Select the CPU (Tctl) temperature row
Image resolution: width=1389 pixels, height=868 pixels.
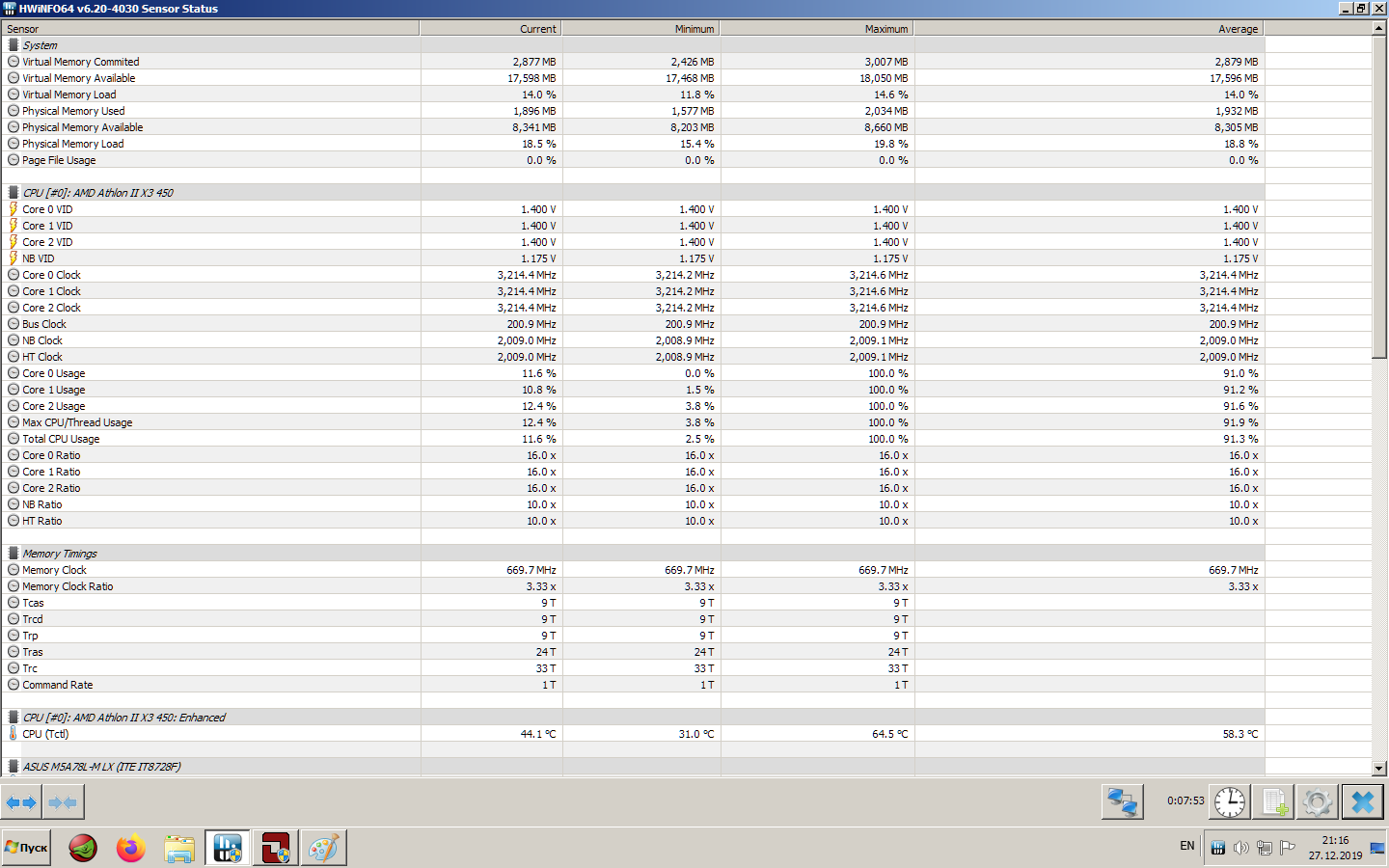click(x=686, y=734)
